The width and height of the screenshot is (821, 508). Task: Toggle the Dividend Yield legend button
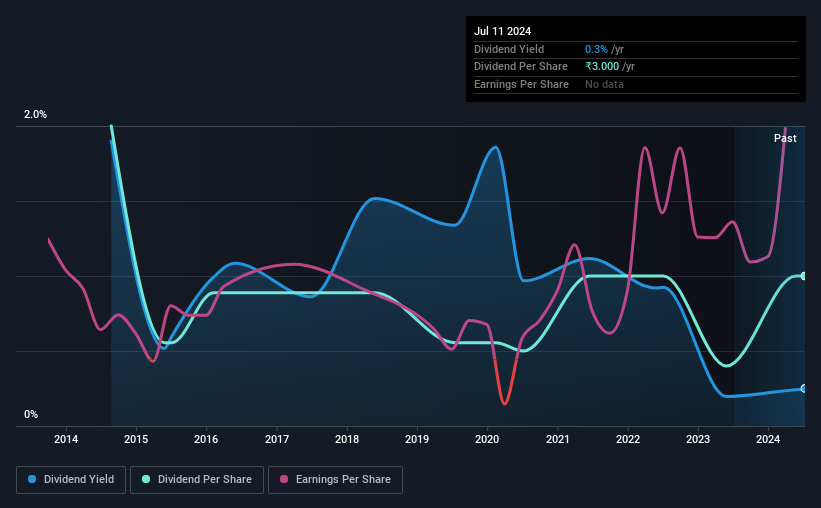71,480
